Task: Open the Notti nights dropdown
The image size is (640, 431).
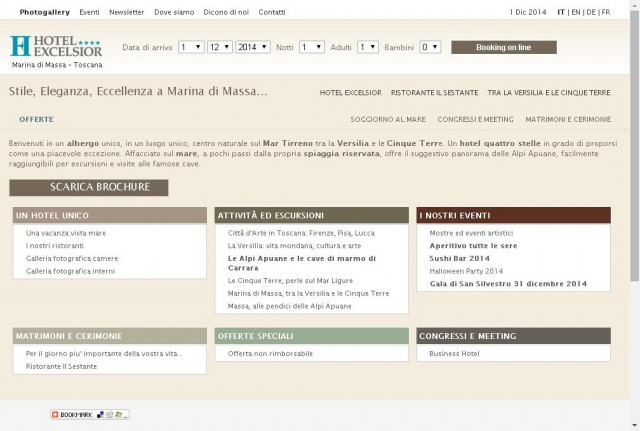Action: click(x=312, y=47)
